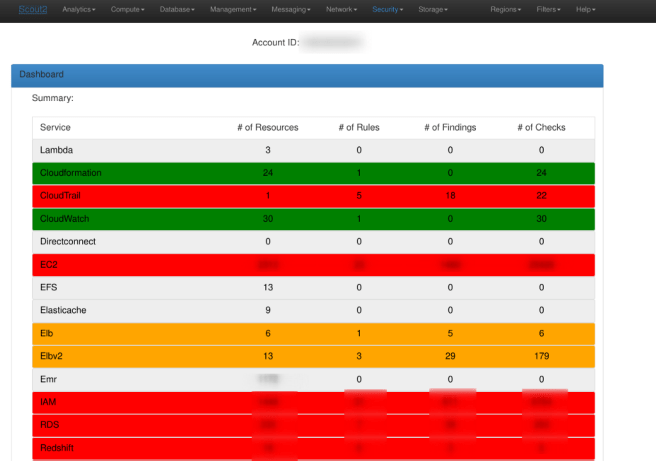Open the Network menu

pyautogui.click(x=343, y=9)
